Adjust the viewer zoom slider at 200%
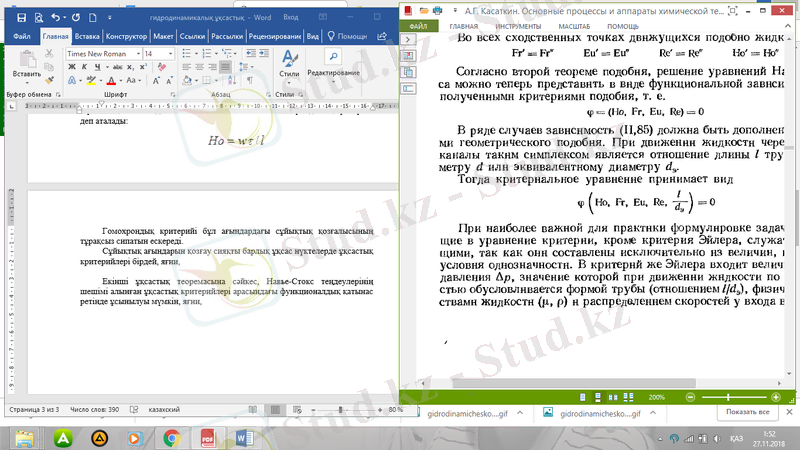 tap(730, 397)
